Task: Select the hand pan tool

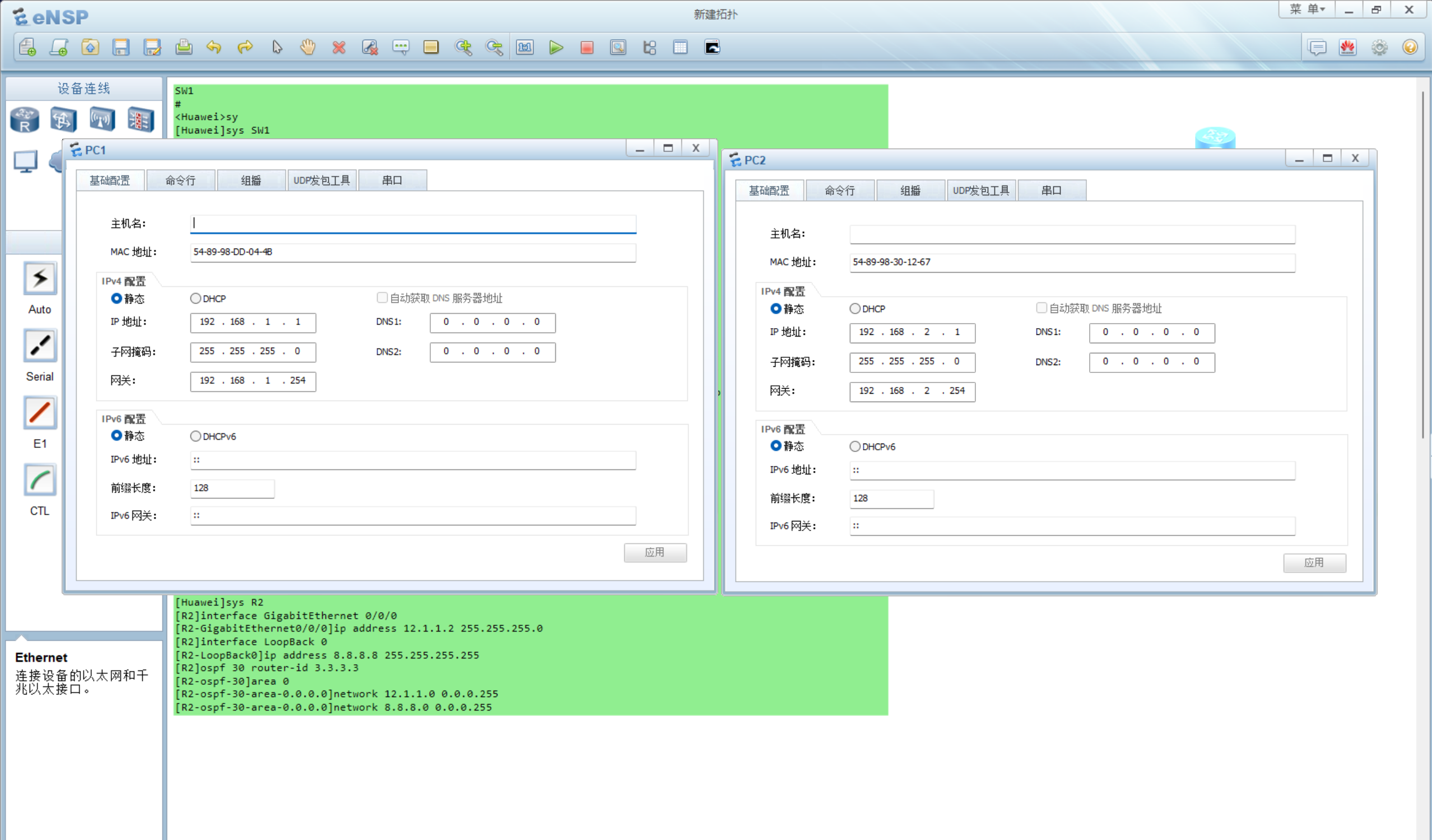Action: [308, 47]
